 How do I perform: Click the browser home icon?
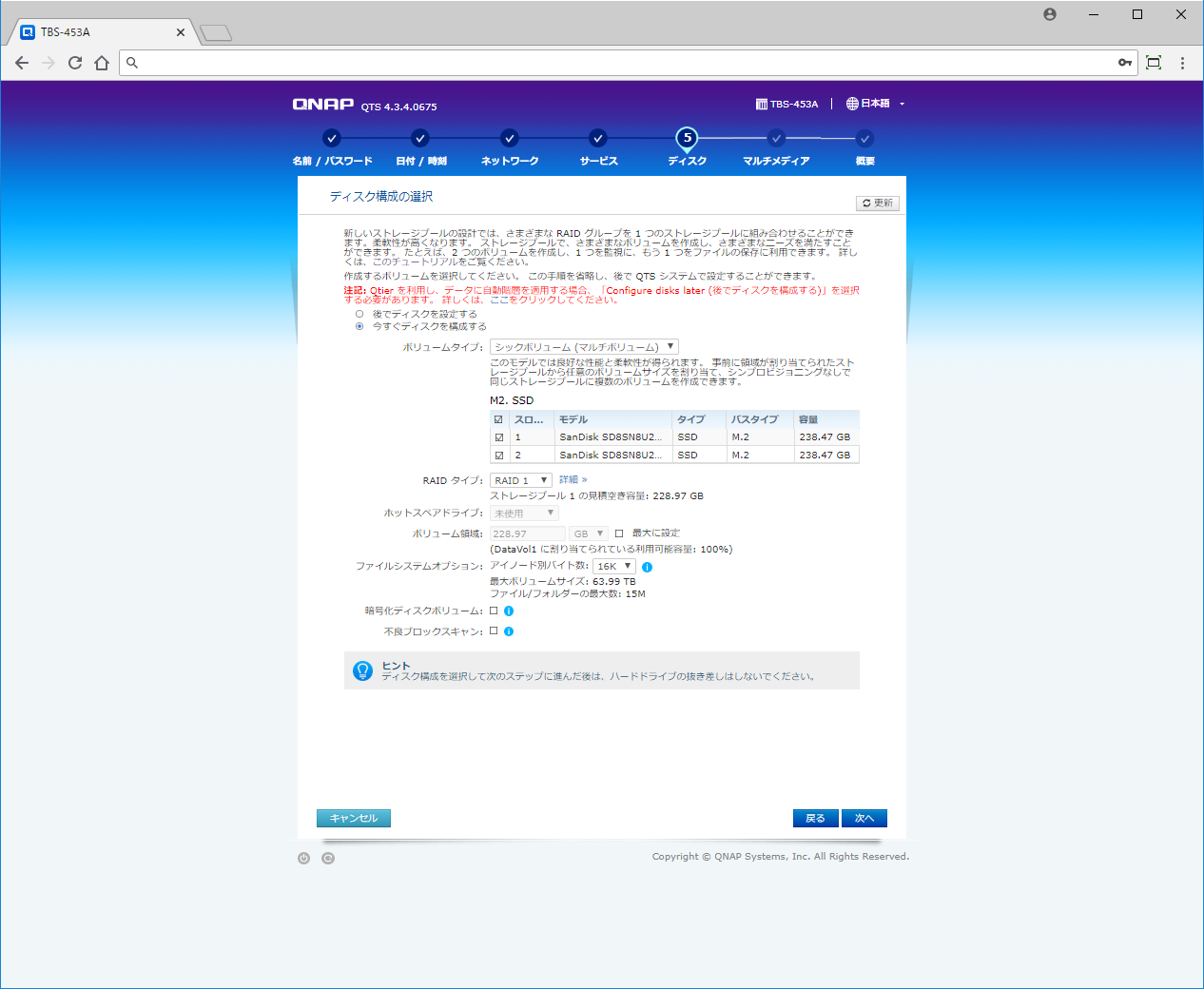(x=102, y=63)
